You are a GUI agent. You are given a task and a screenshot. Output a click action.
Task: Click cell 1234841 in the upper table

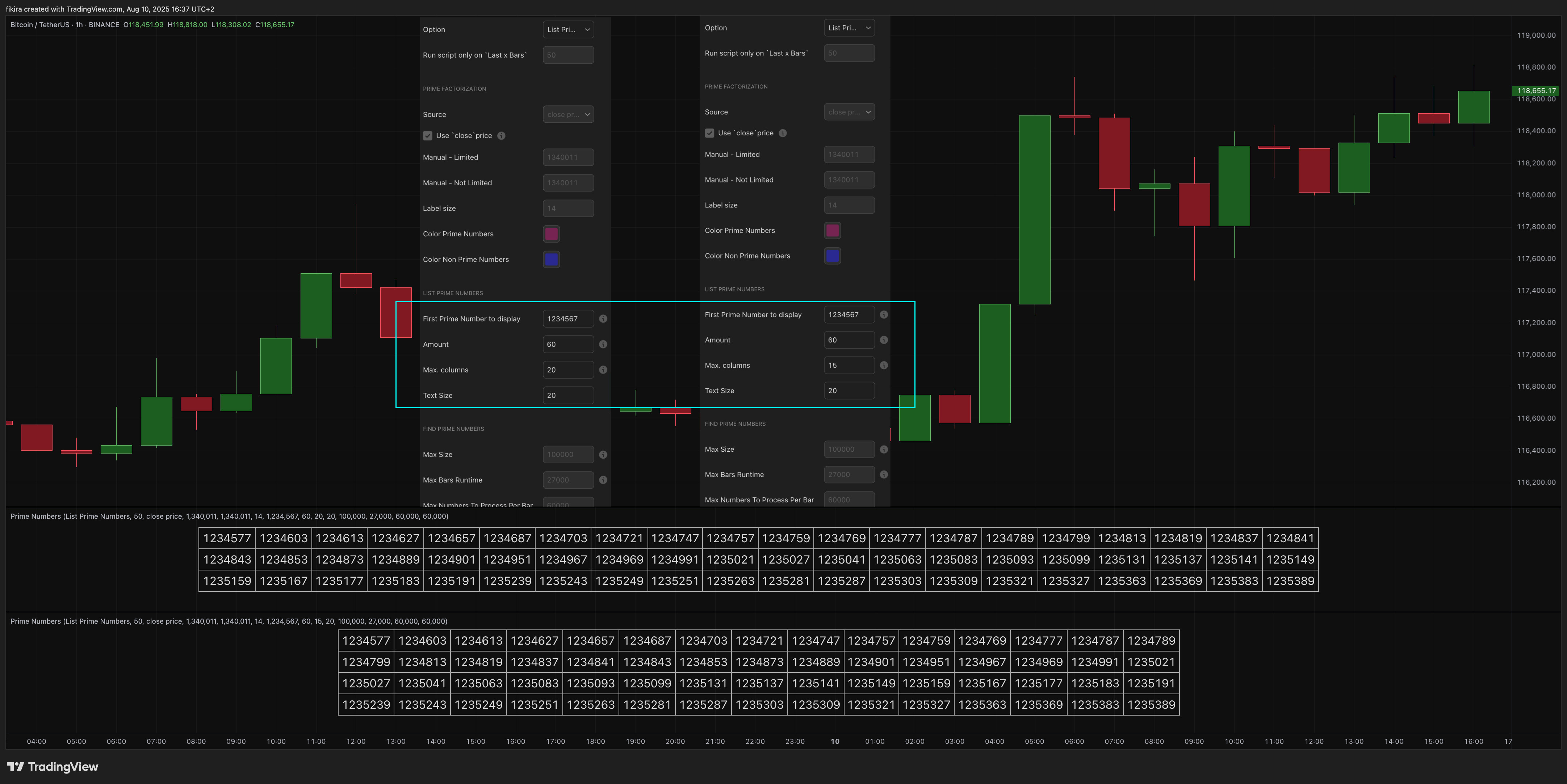[x=1290, y=538]
